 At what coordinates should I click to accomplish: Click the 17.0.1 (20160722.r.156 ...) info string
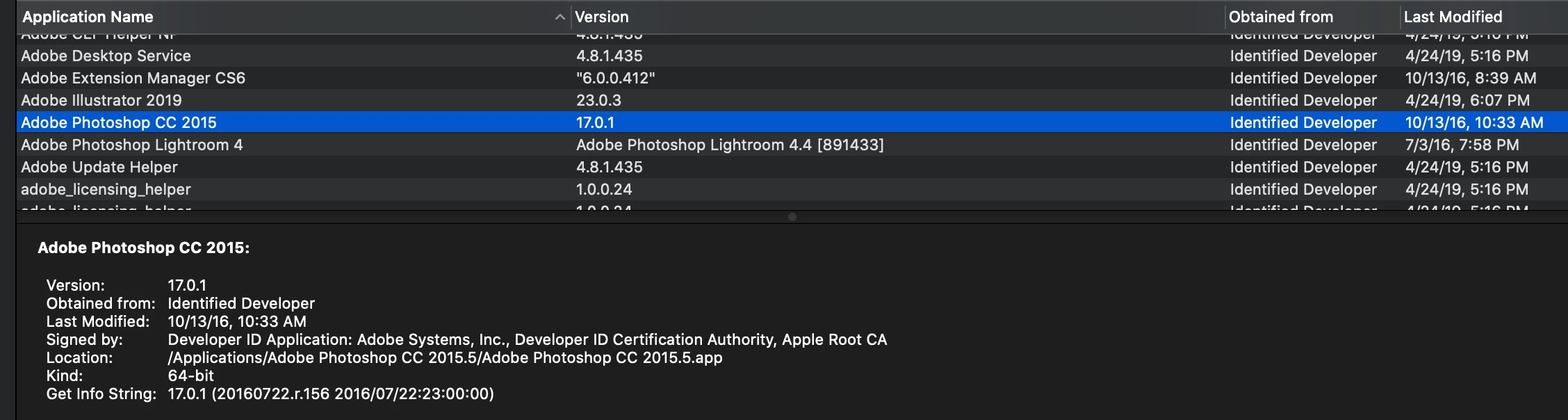331,394
